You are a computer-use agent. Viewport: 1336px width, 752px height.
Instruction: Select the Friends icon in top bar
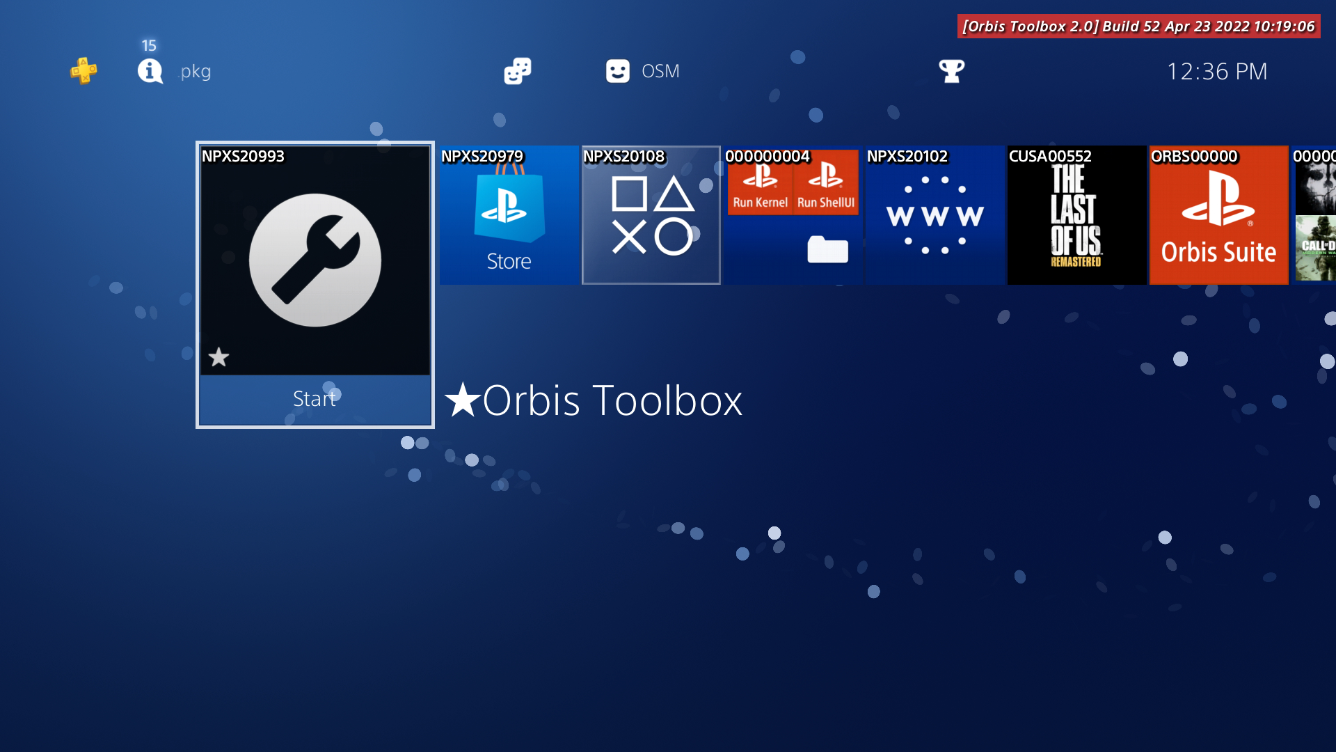tap(517, 71)
